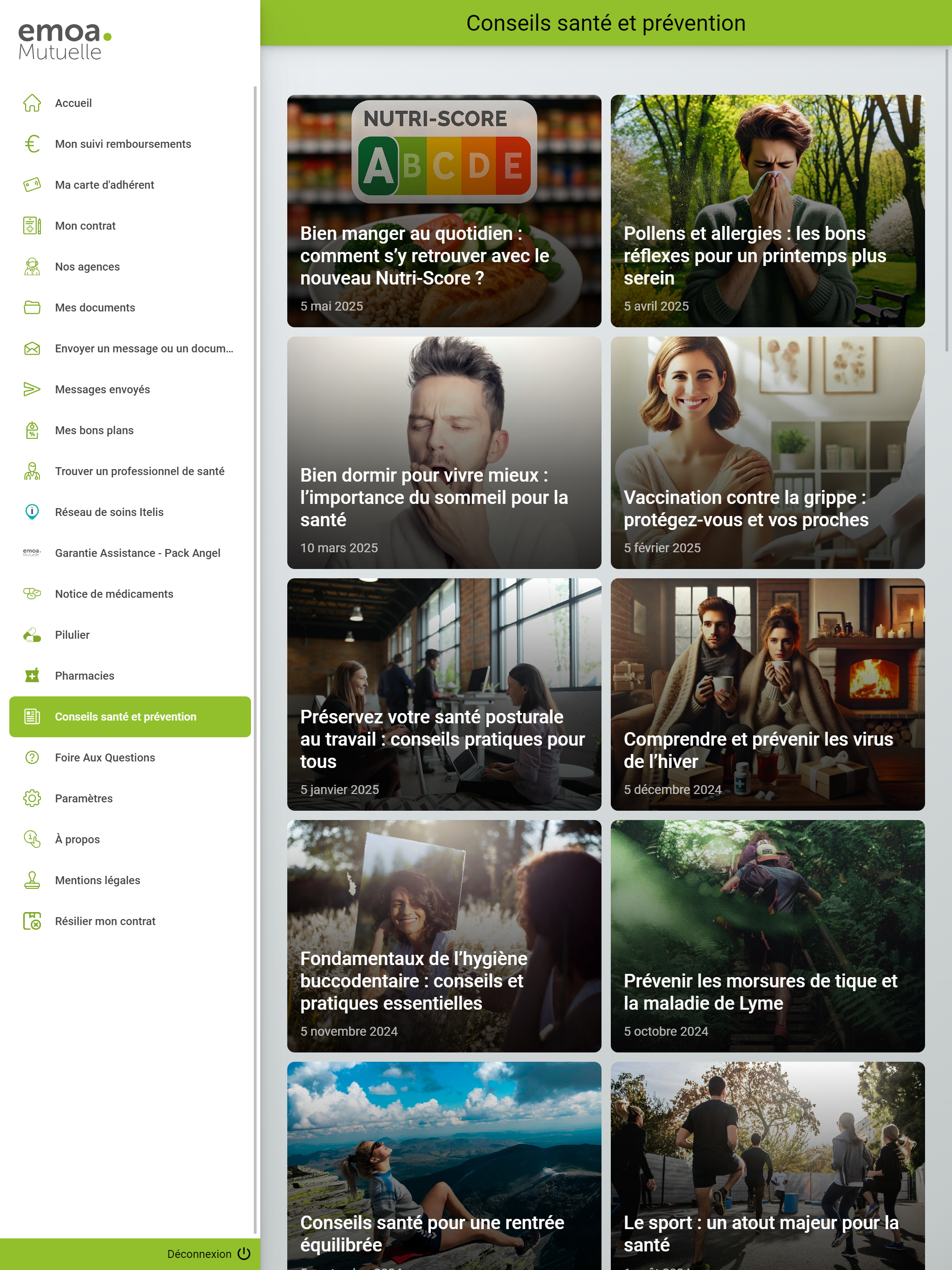Click the paper plane Messages envoyés icon
This screenshot has height=1270, width=952.
pos(32,389)
